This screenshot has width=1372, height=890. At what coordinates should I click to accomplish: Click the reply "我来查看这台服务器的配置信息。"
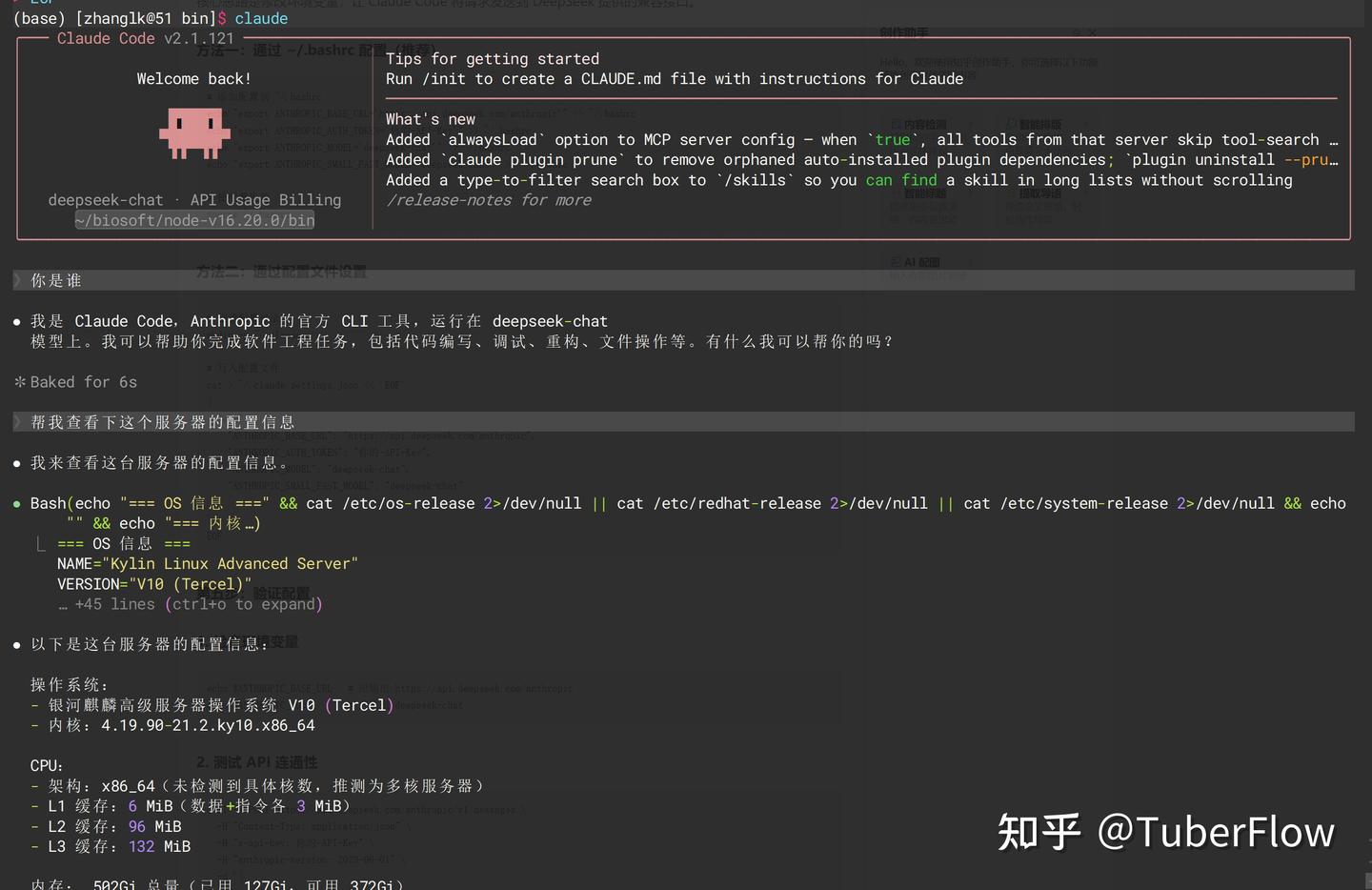point(159,462)
